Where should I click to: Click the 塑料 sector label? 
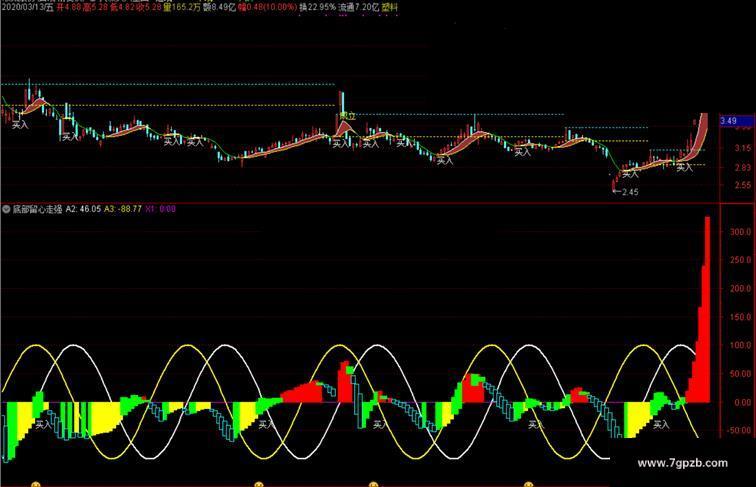coord(390,7)
